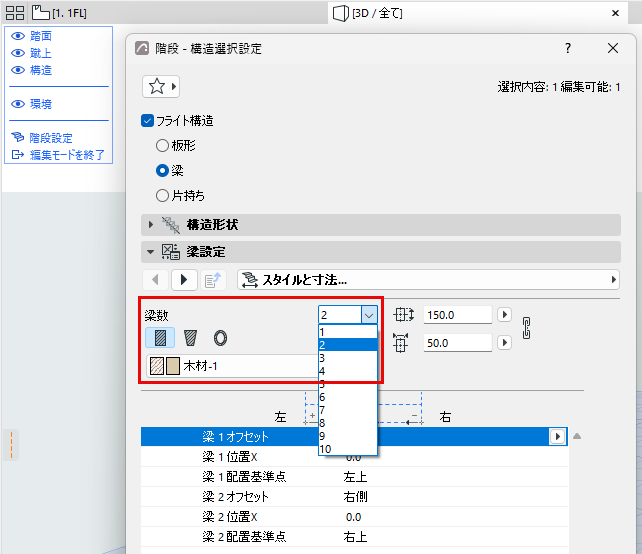Toggle visibility of 踏面 (tread)
The image size is (642, 554).
[18, 36]
